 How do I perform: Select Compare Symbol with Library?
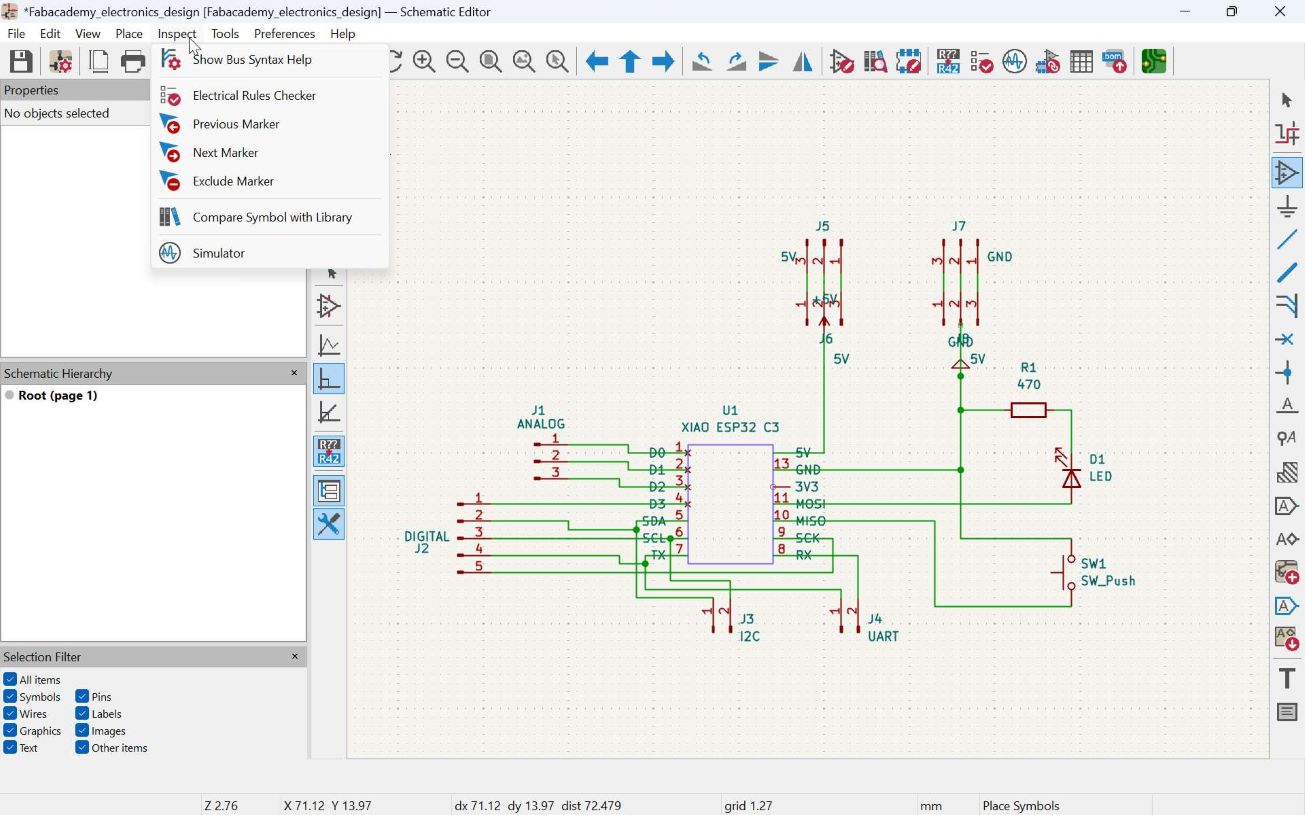(272, 218)
